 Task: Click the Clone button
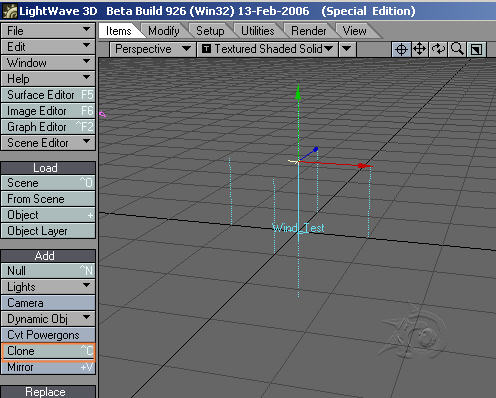48,352
